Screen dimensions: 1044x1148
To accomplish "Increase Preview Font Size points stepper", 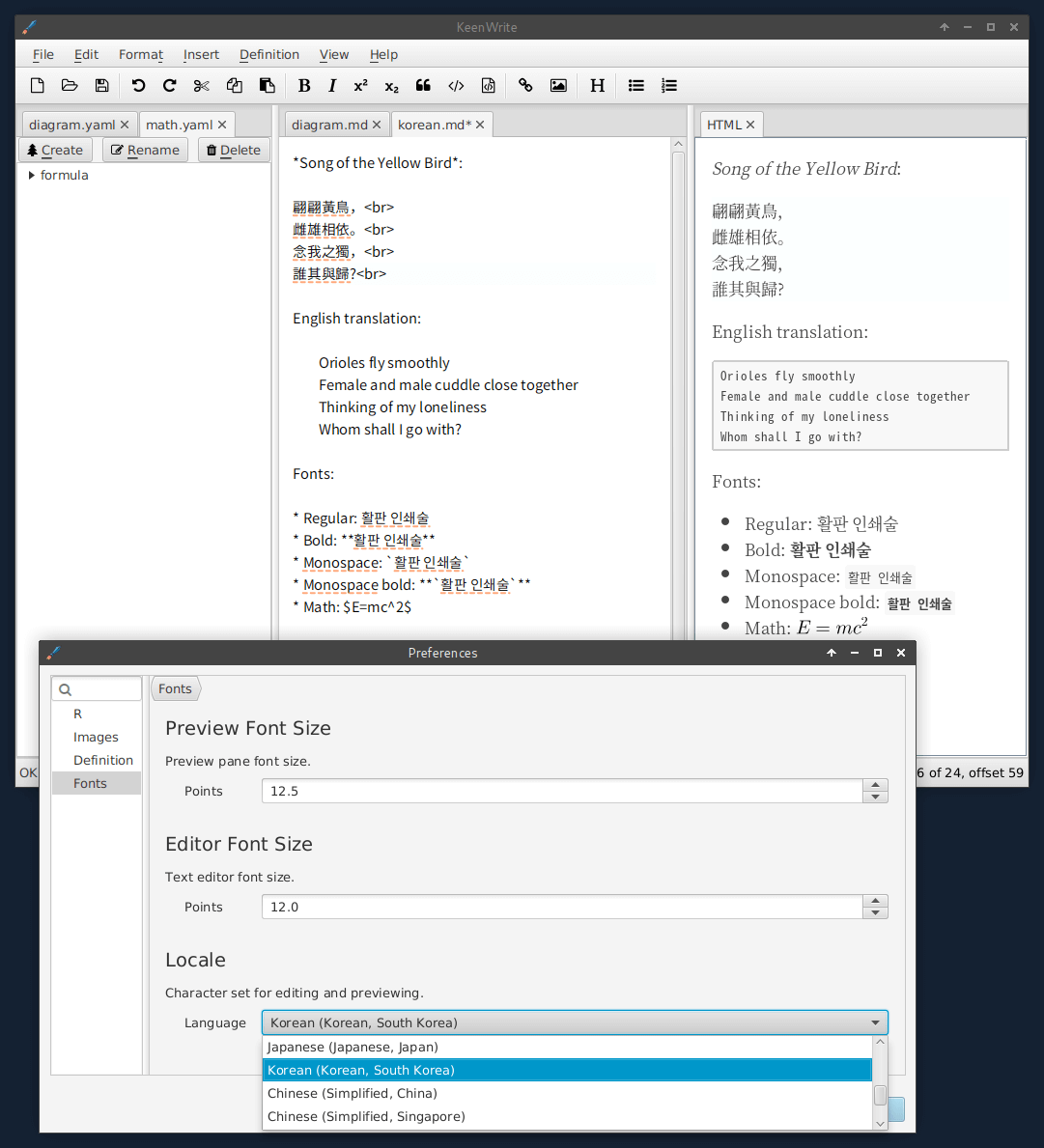I will point(875,785).
